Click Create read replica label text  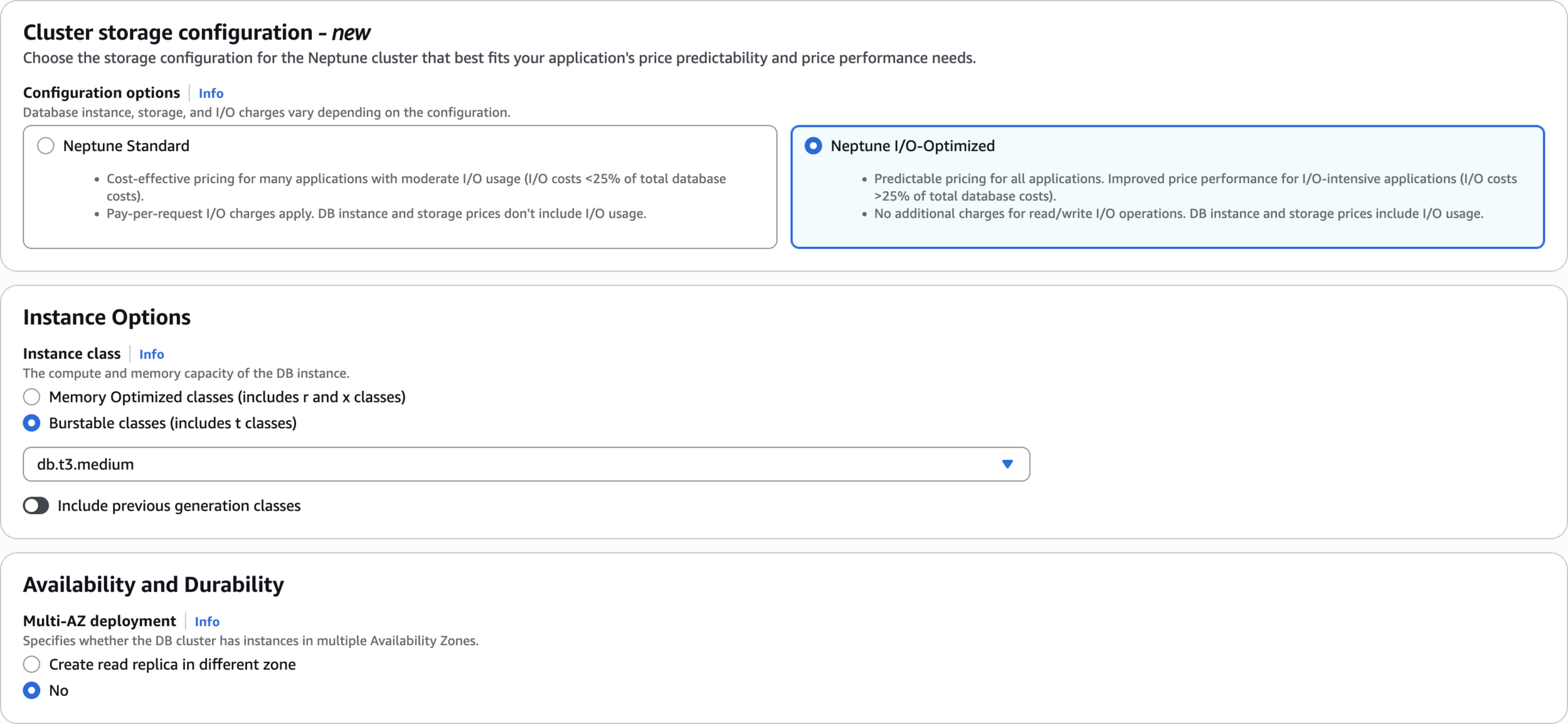[x=172, y=664]
